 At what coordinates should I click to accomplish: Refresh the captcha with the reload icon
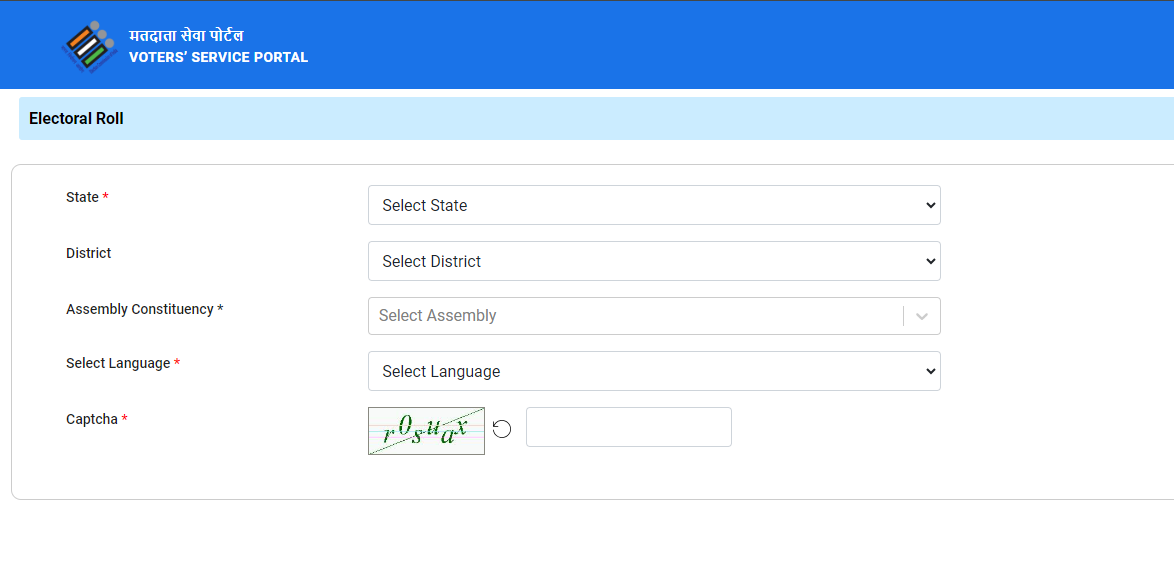point(502,429)
